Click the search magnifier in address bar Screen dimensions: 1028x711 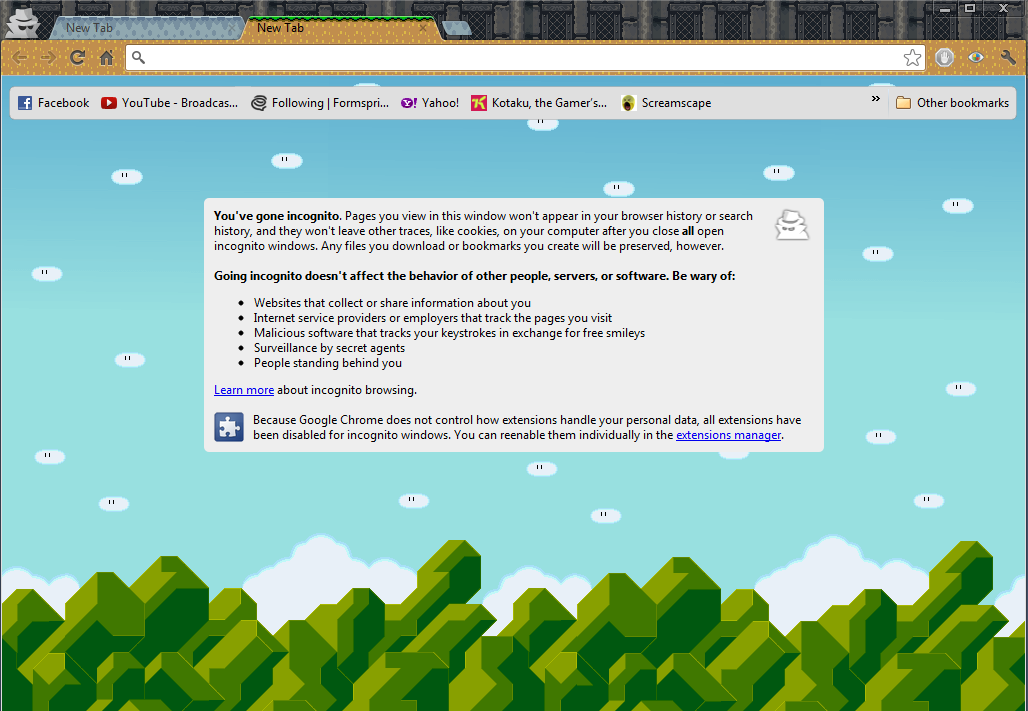[138, 58]
